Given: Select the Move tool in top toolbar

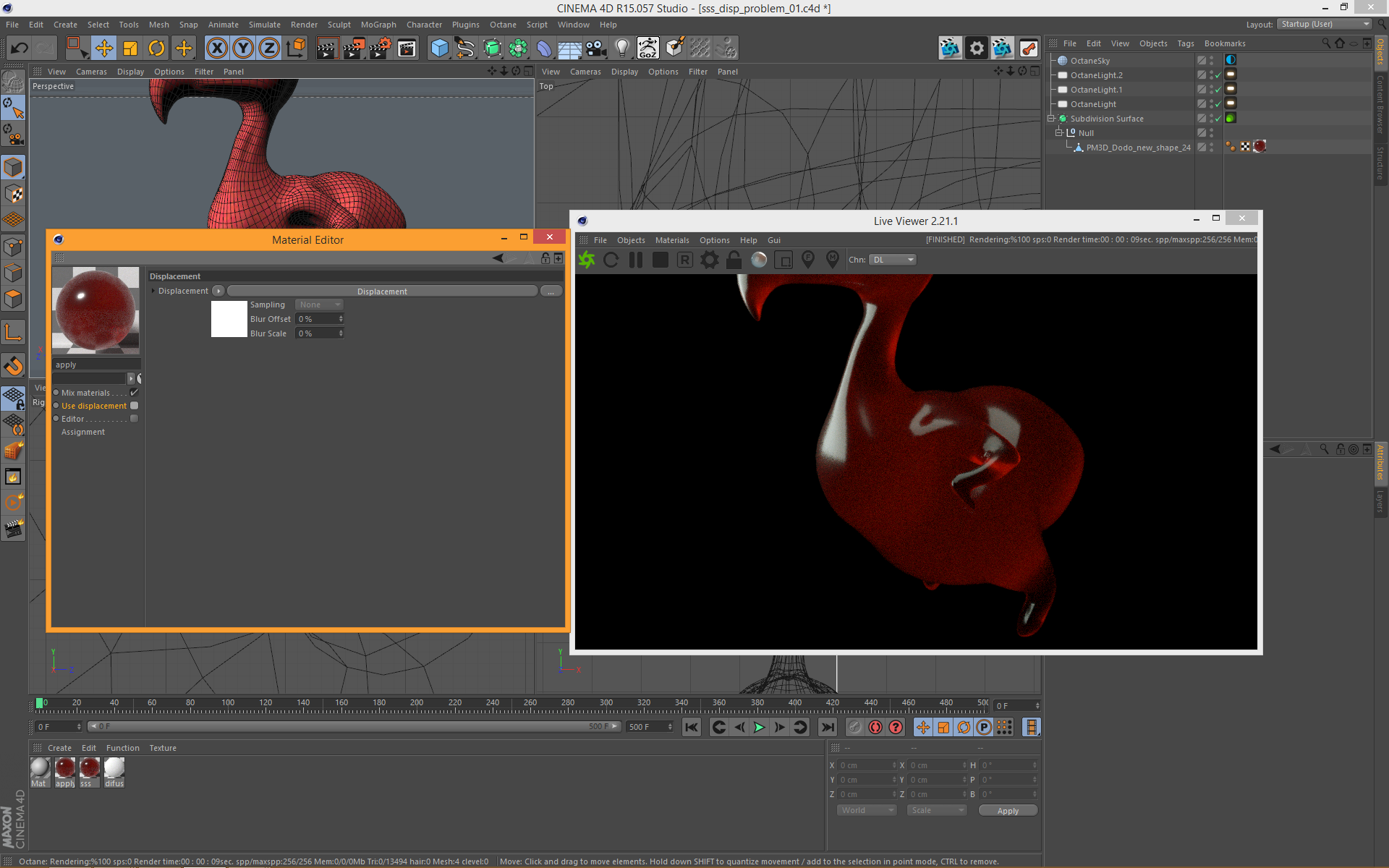Looking at the screenshot, I should pyautogui.click(x=103, y=48).
